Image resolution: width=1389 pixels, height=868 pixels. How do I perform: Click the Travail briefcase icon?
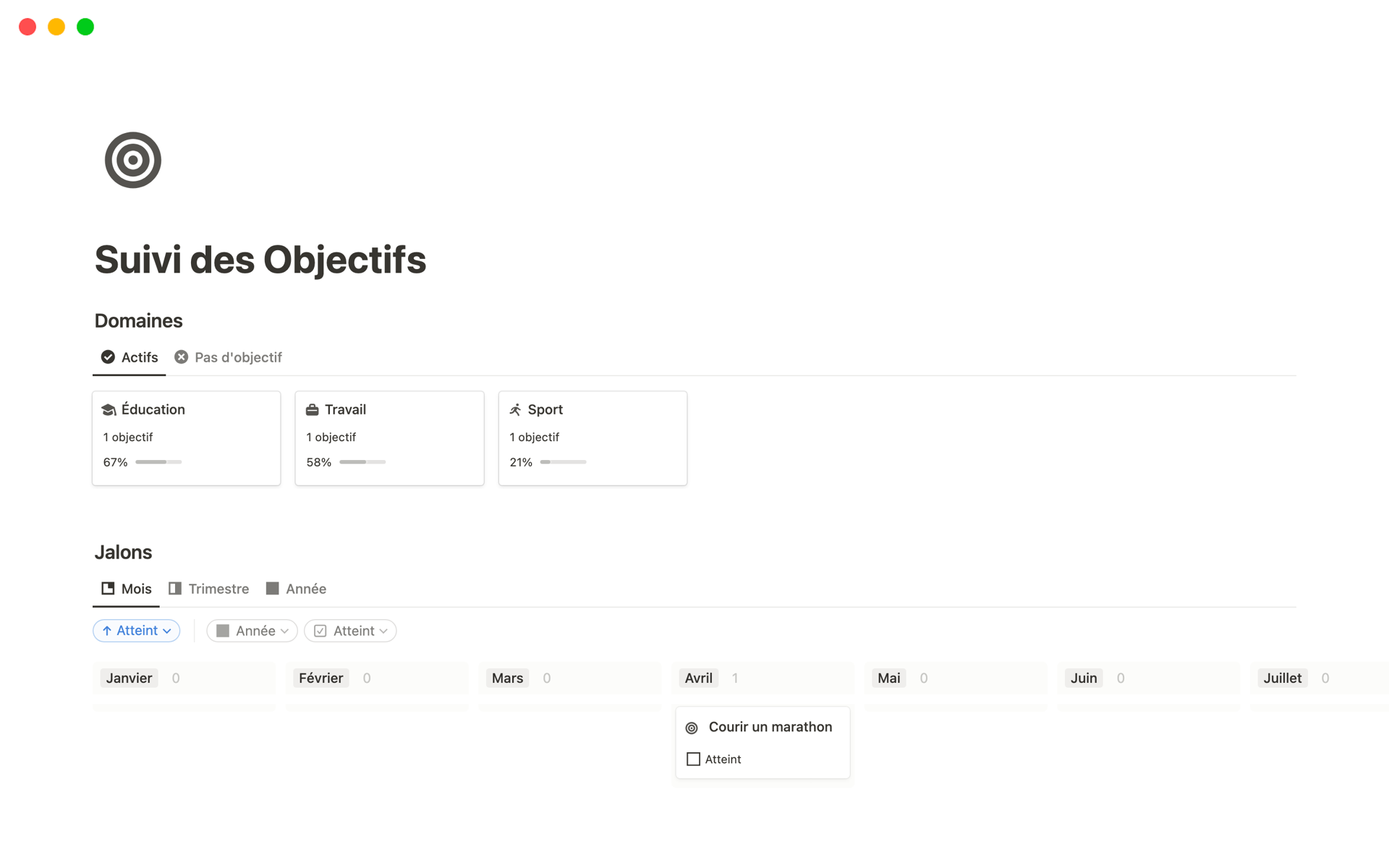click(313, 410)
